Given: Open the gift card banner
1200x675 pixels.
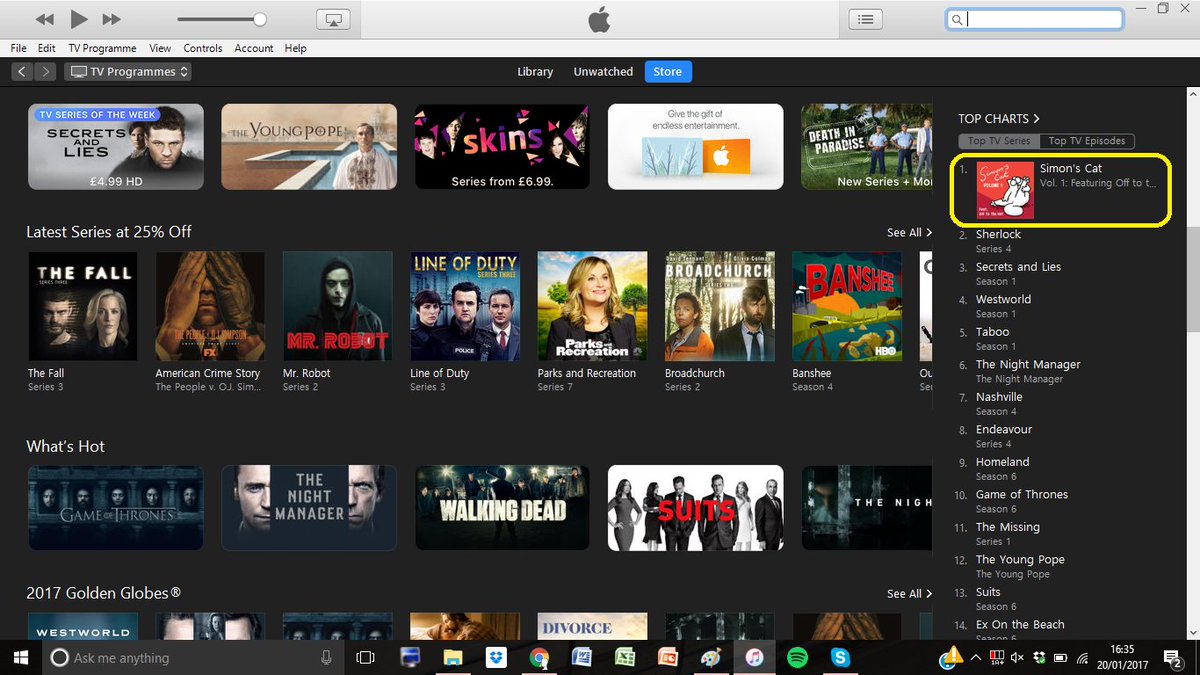Looking at the screenshot, I should coord(696,147).
